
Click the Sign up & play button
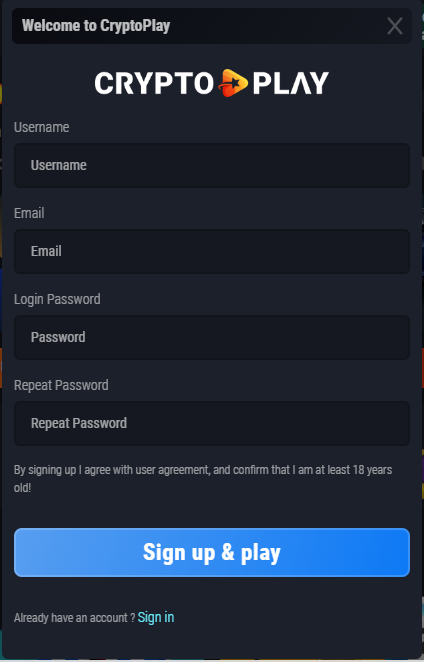(212, 552)
